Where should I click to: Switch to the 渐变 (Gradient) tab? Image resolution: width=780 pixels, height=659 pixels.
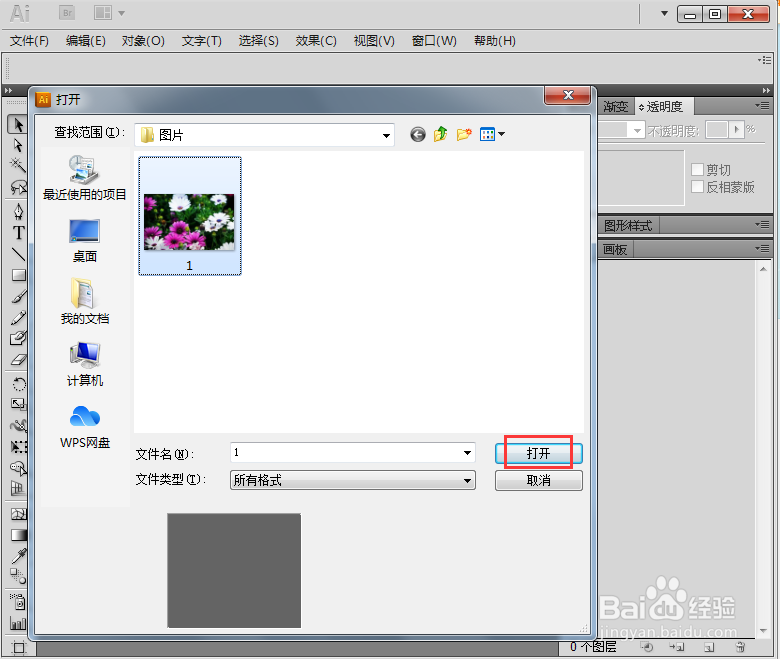tap(616, 107)
